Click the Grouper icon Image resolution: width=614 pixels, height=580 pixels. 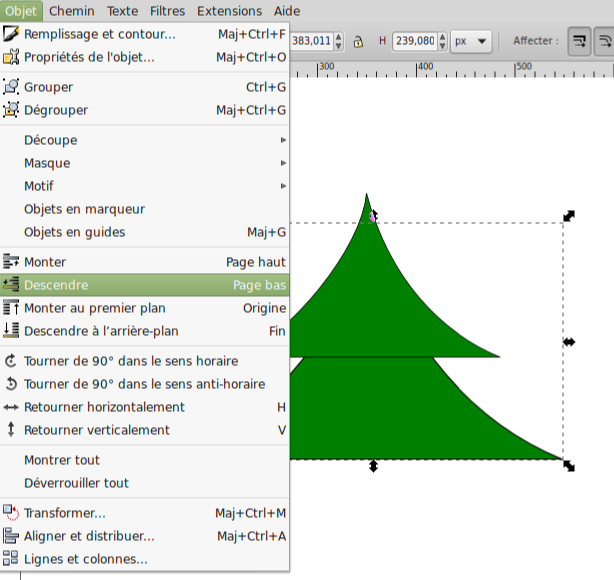[11, 87]
